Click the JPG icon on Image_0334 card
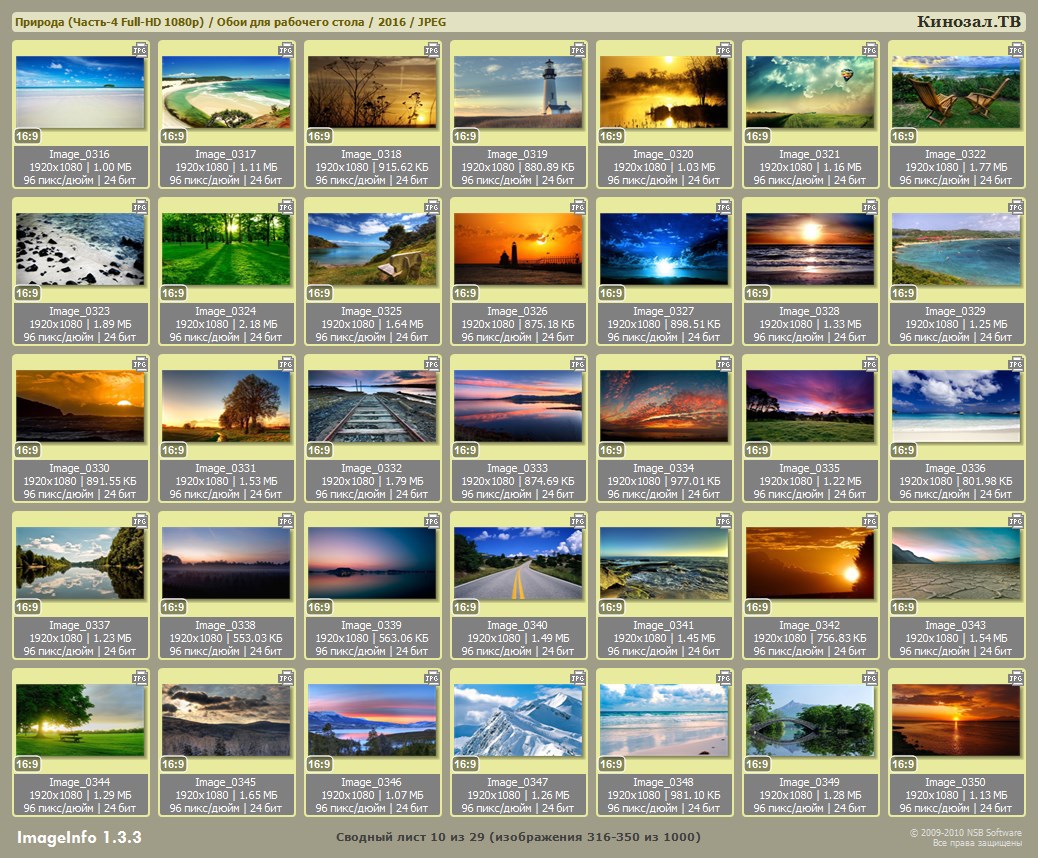This screenshot has width=1038, height=858. [x=724, y=364]
